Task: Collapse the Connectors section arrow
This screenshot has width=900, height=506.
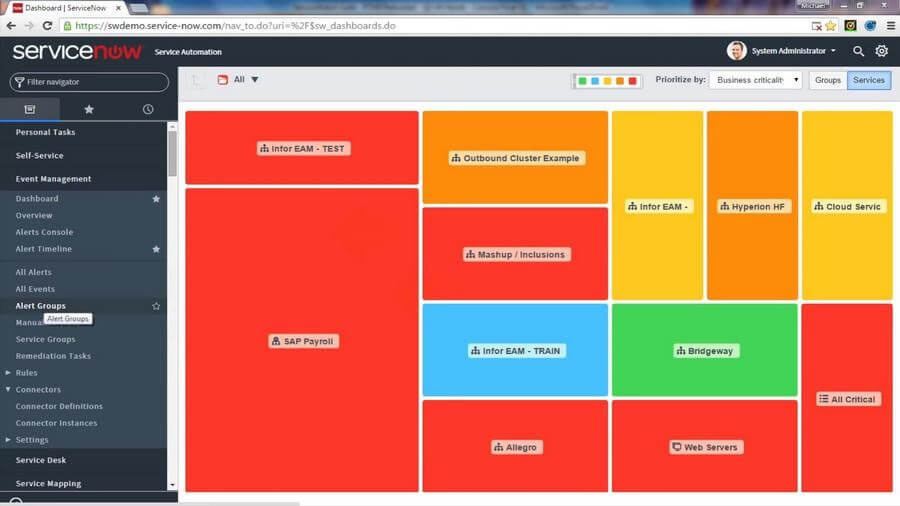Action: (x=8, y=389)
